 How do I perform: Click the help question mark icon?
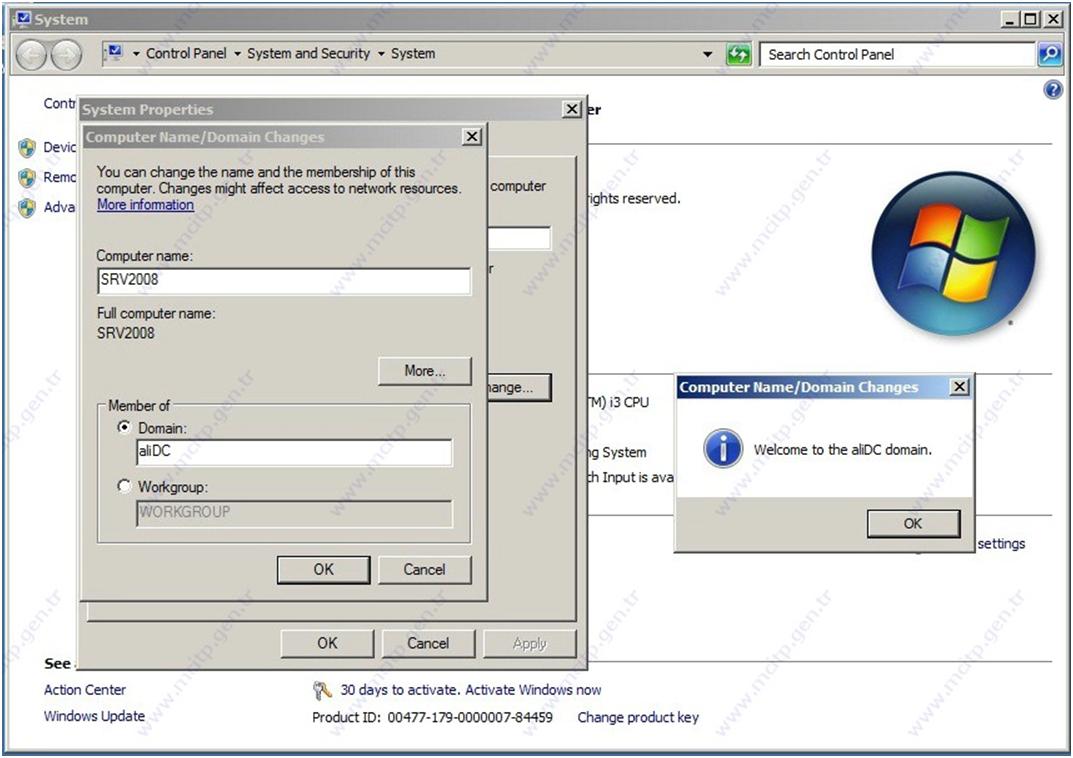tap(1052, 90)
